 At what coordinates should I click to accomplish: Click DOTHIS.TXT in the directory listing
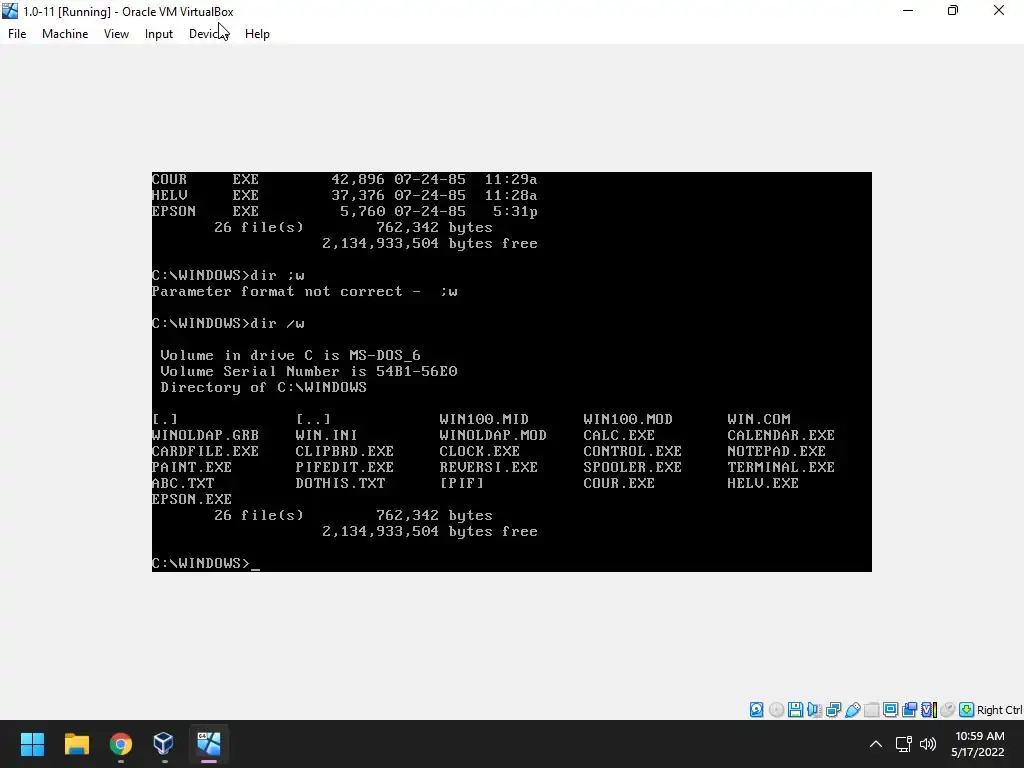click(x=340, y=483)
